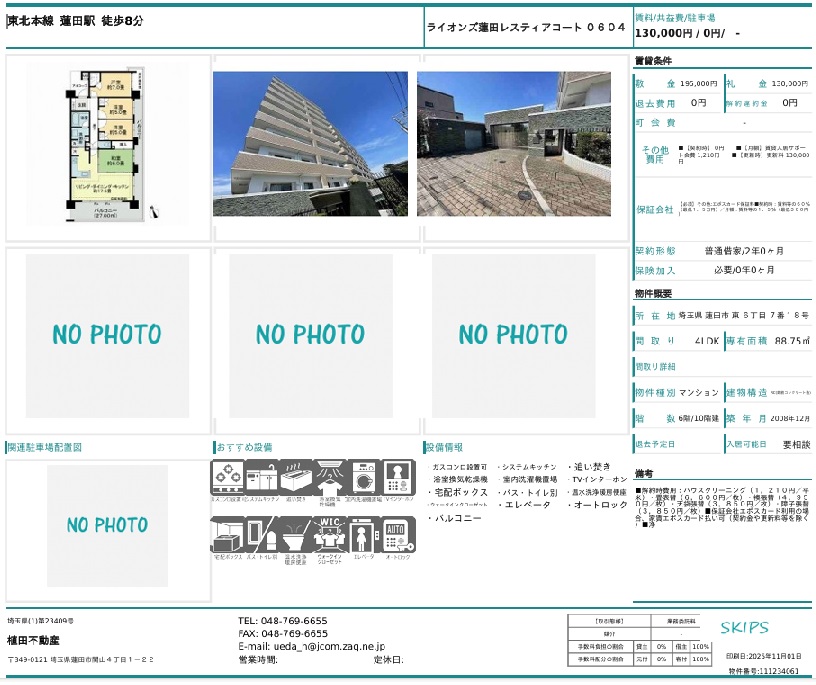Open the brick entrance courtyard photo

click(x=513, y=144)
